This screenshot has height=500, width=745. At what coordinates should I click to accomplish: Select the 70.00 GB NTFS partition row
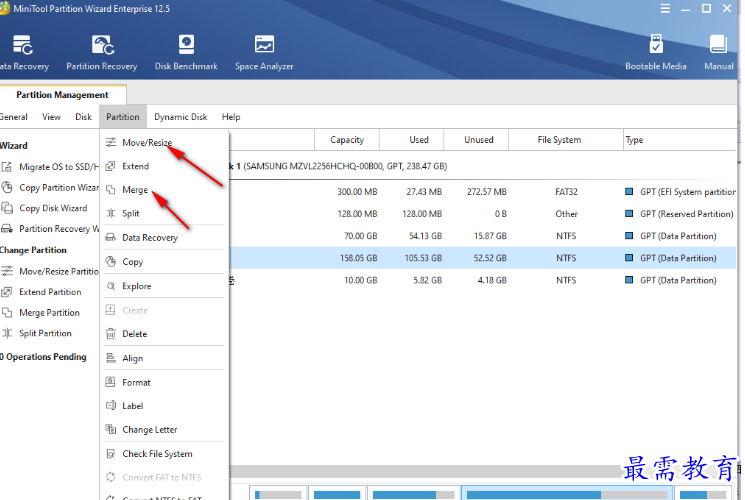(x=483, y=236)
